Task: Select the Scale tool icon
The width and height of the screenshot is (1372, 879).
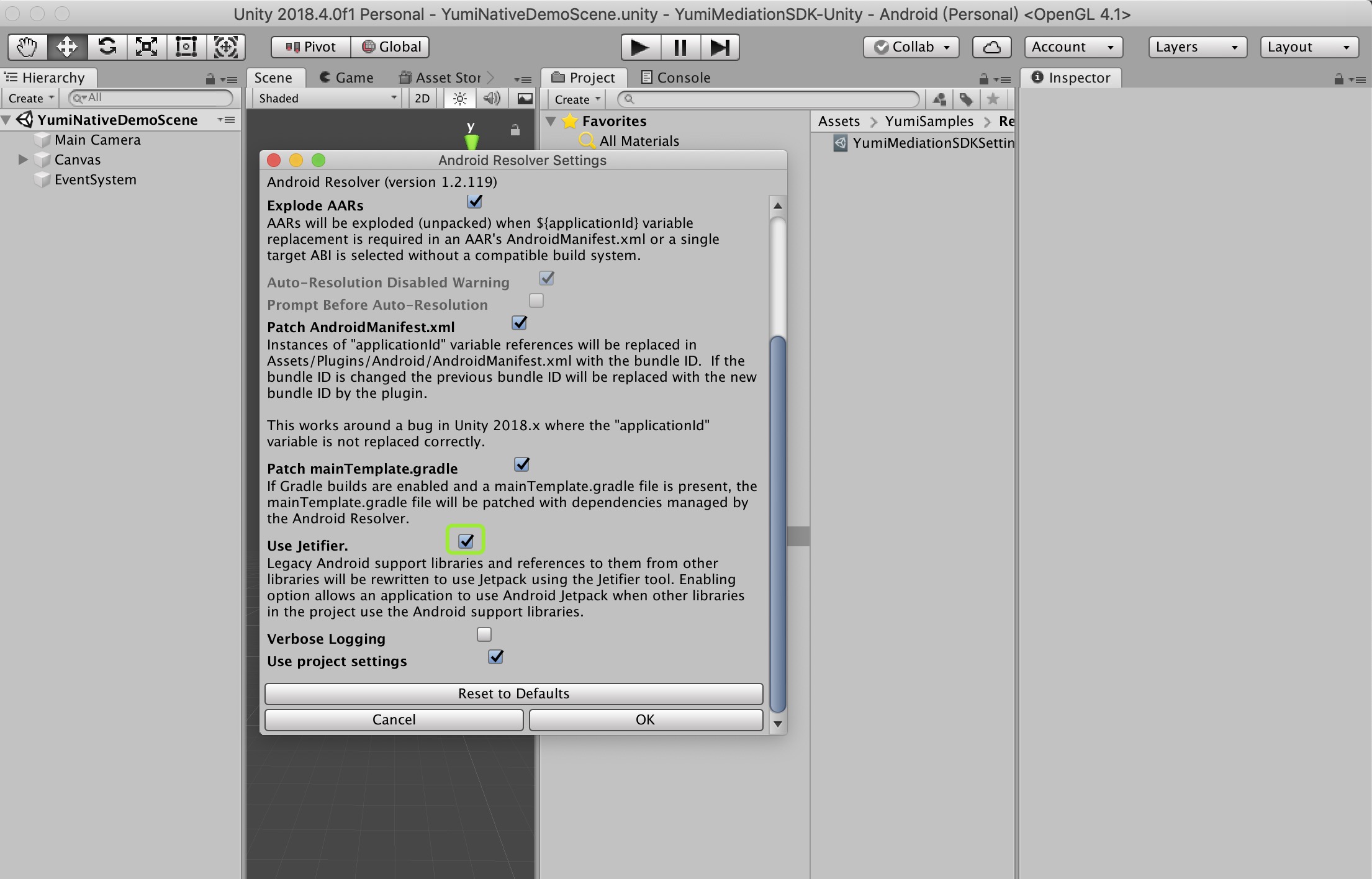Action: point(147,47)
